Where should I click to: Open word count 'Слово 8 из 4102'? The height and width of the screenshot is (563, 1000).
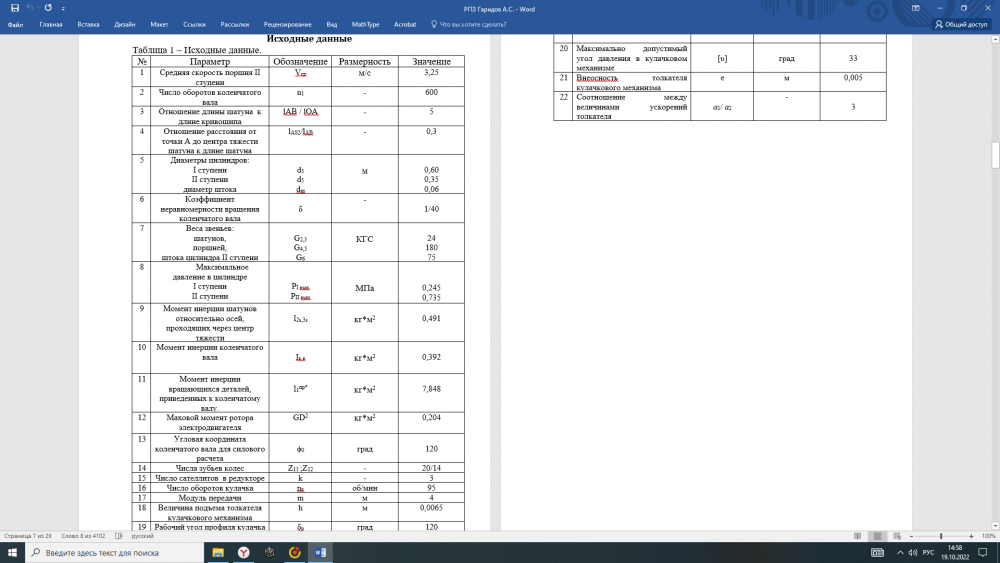pyautogui.click(x=84, y=536)
